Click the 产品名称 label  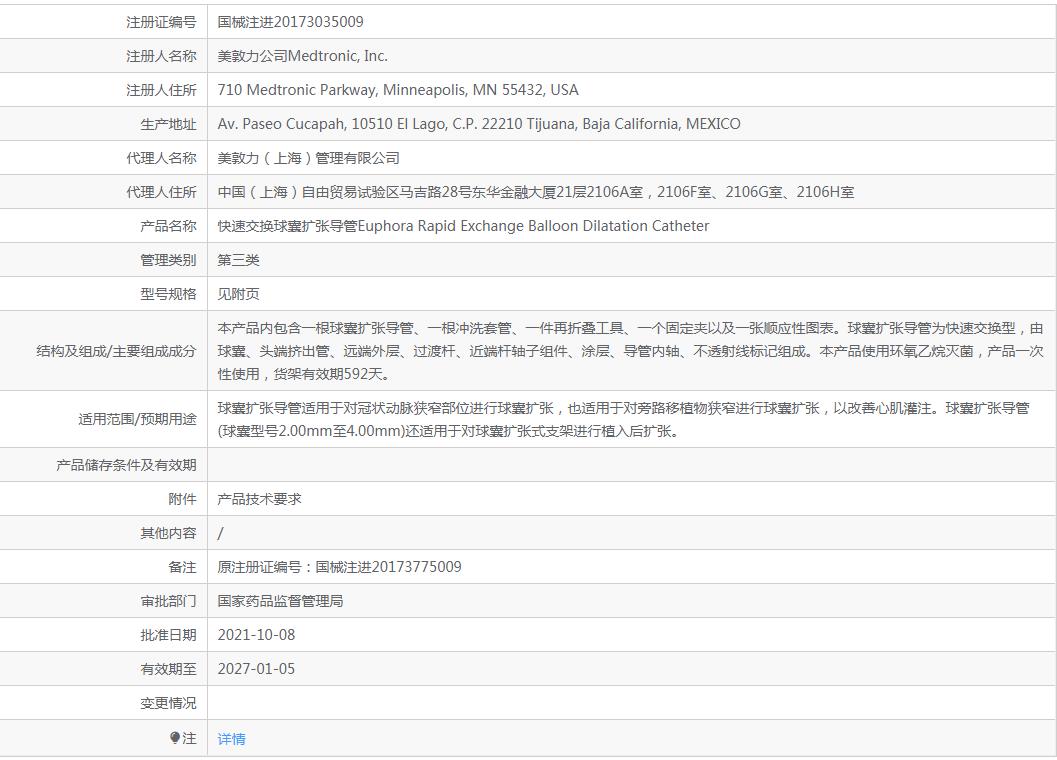(169, 226)
